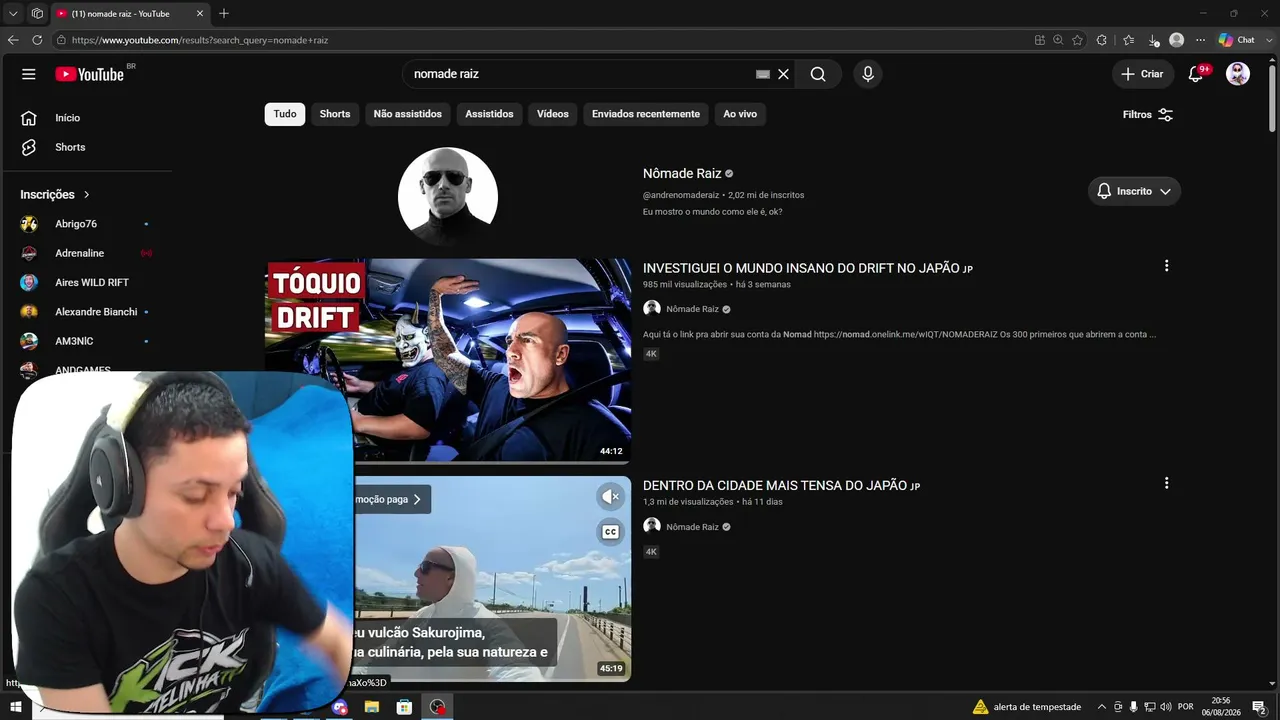The width and height of the screenshot is (1280, 720).
Task: Open a new browser tab
Action: click(x=224, y=14)
